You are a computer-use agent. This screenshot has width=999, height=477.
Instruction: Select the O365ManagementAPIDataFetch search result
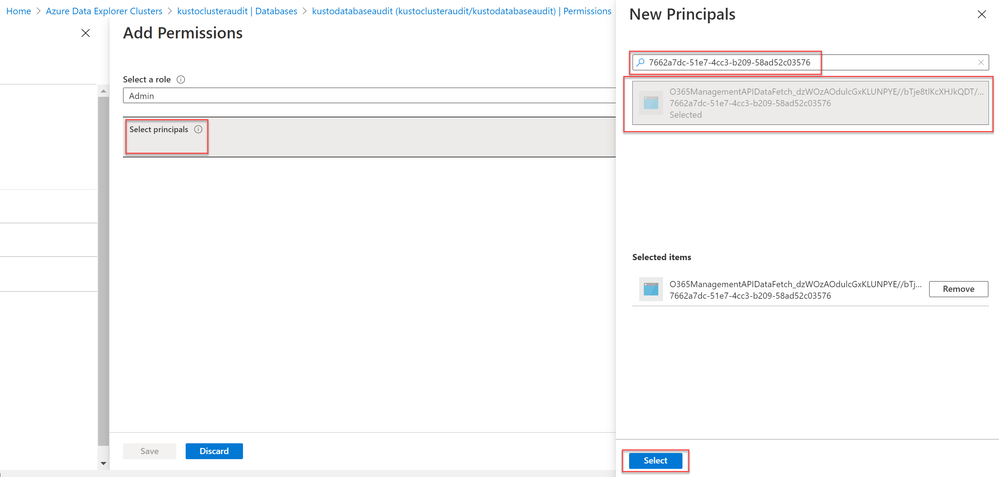(810, 103)
